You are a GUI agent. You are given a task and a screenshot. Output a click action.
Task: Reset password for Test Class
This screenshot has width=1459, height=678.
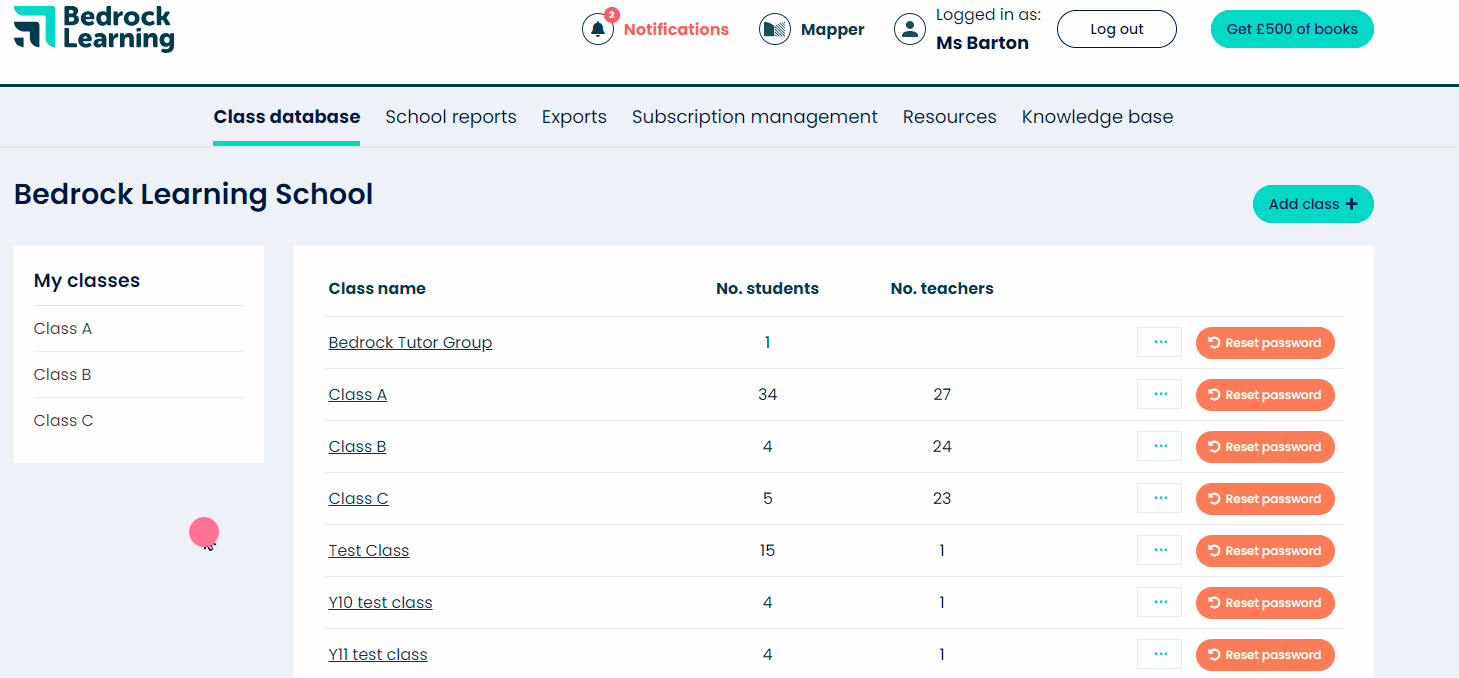coord(1265,551)
